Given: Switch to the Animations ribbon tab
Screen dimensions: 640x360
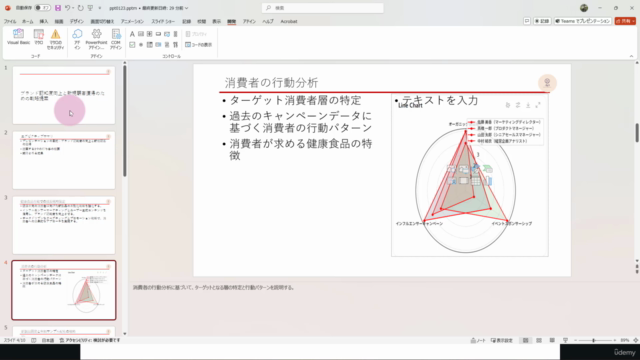Looking at the screenshot, I should 132,21.
